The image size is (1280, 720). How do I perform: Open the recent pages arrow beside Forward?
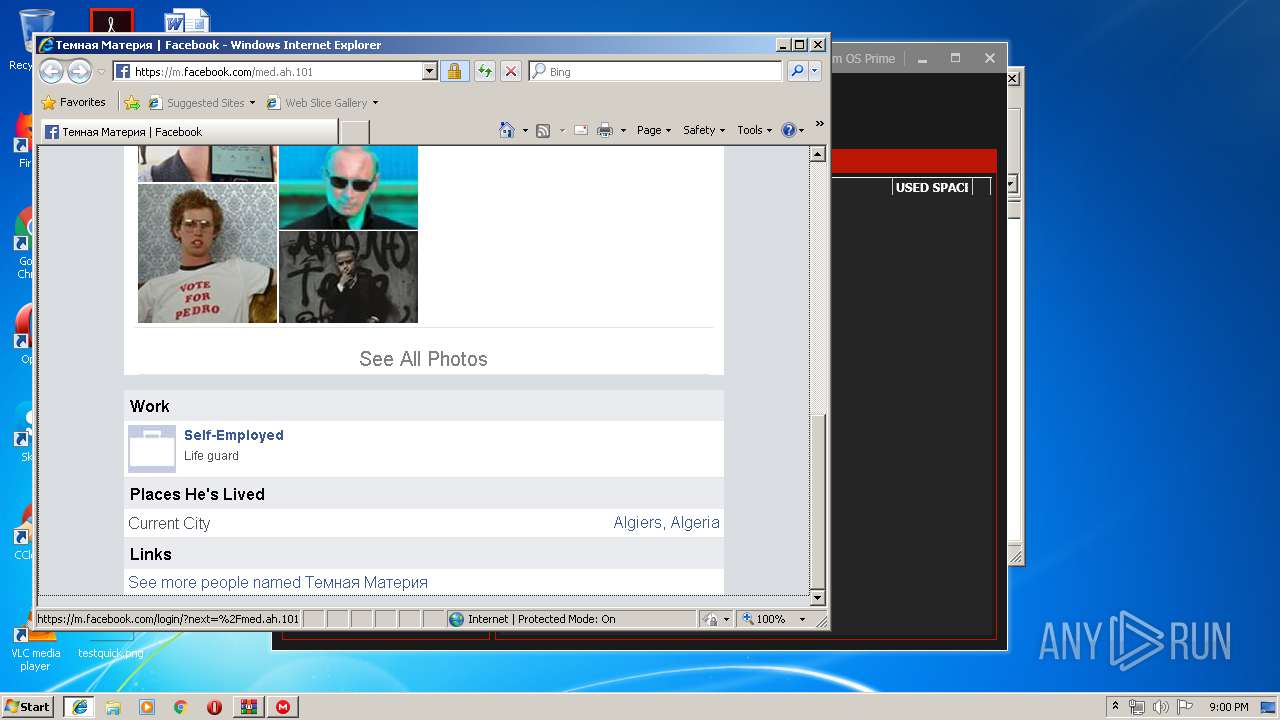coord(101,72)
